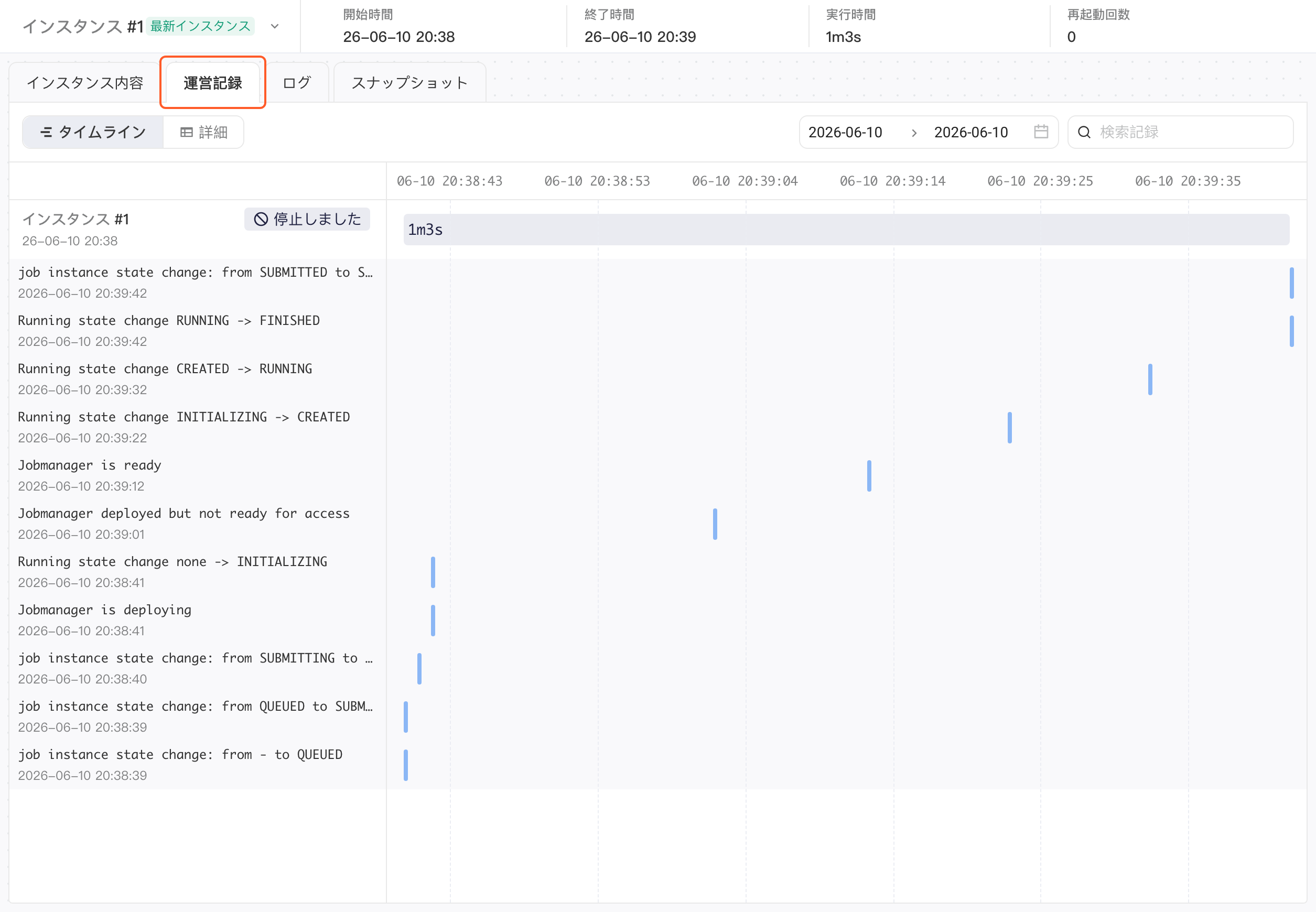Click marker for Jobmanager deployed but not ready
The image size is (1316, 912).
click(715, 524)
